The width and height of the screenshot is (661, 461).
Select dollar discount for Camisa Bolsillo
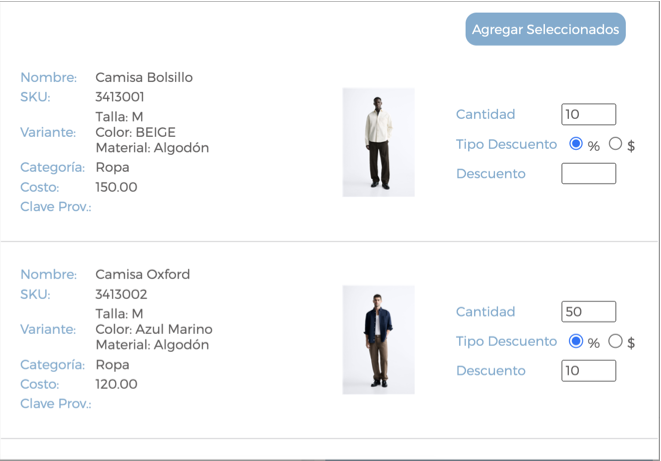click(615, 144)
